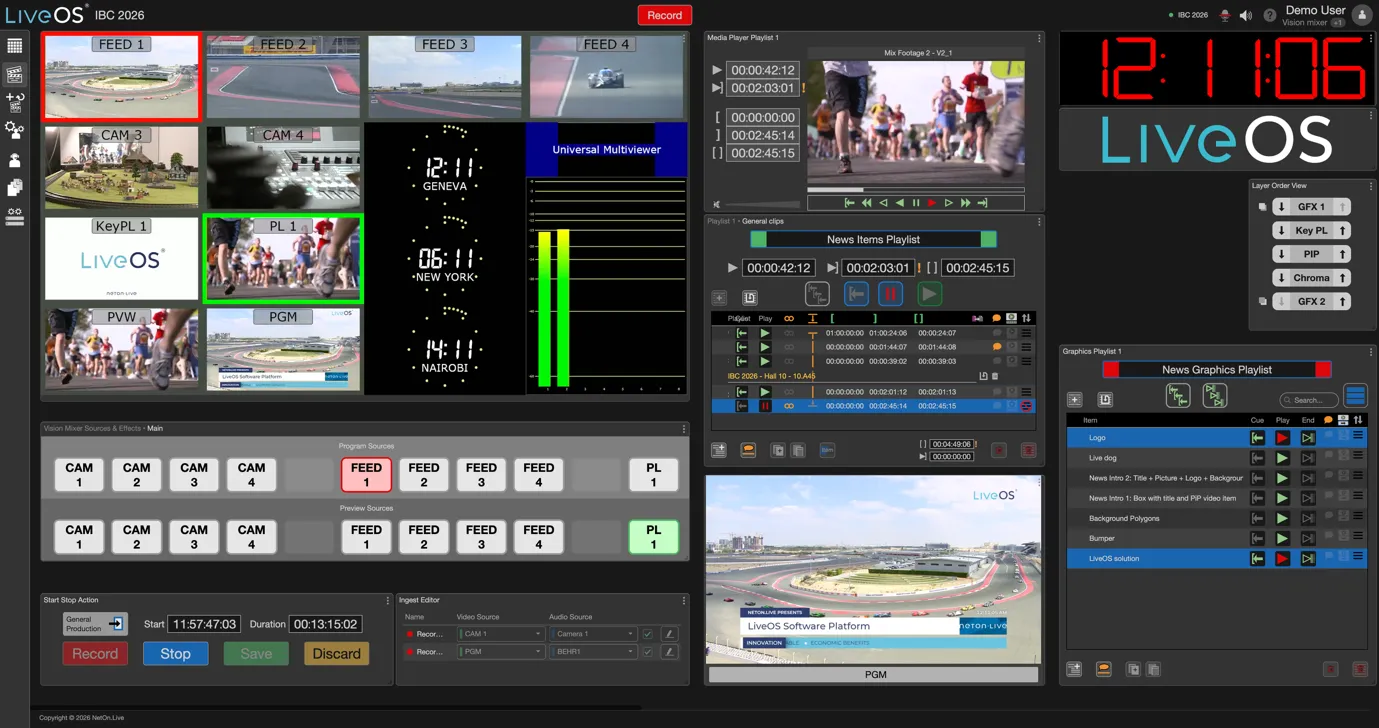
Task: Open the clapperboard media icon in sidebar
Action: [x=14, y=74]
